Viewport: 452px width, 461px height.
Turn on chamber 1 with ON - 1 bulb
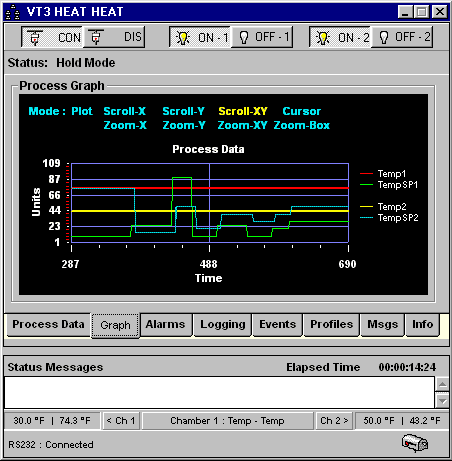(x=200, y=37)
